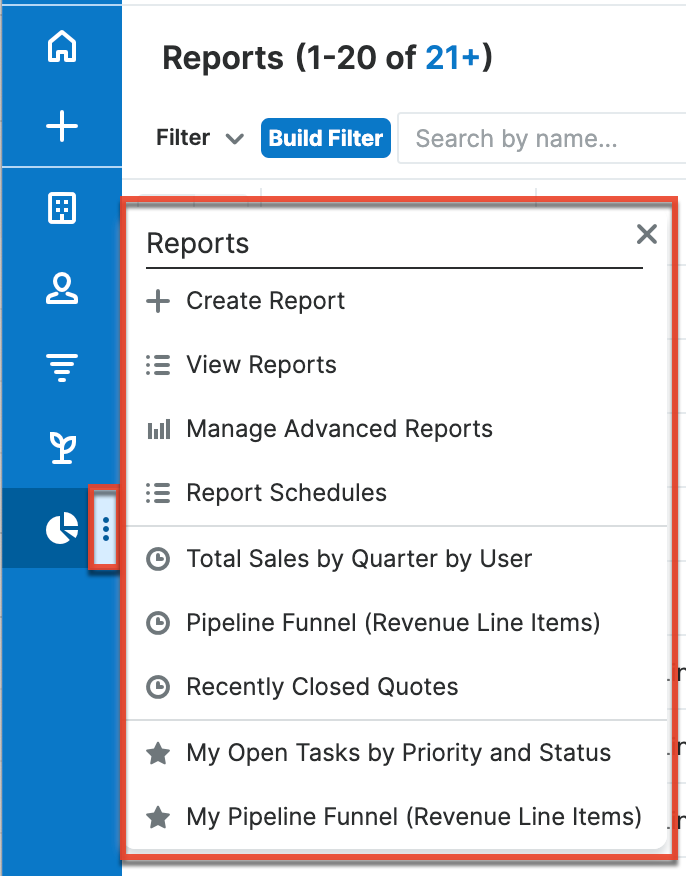This screenshot has width=686, height=876.
Task: Open quick create with the plus icon
Action: tap(62, 126)
